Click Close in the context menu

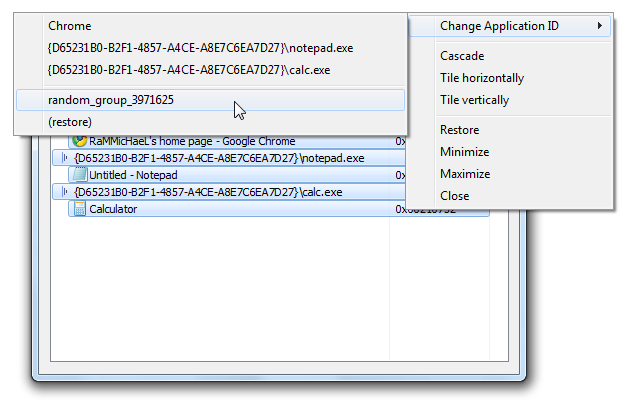point(454,196)
